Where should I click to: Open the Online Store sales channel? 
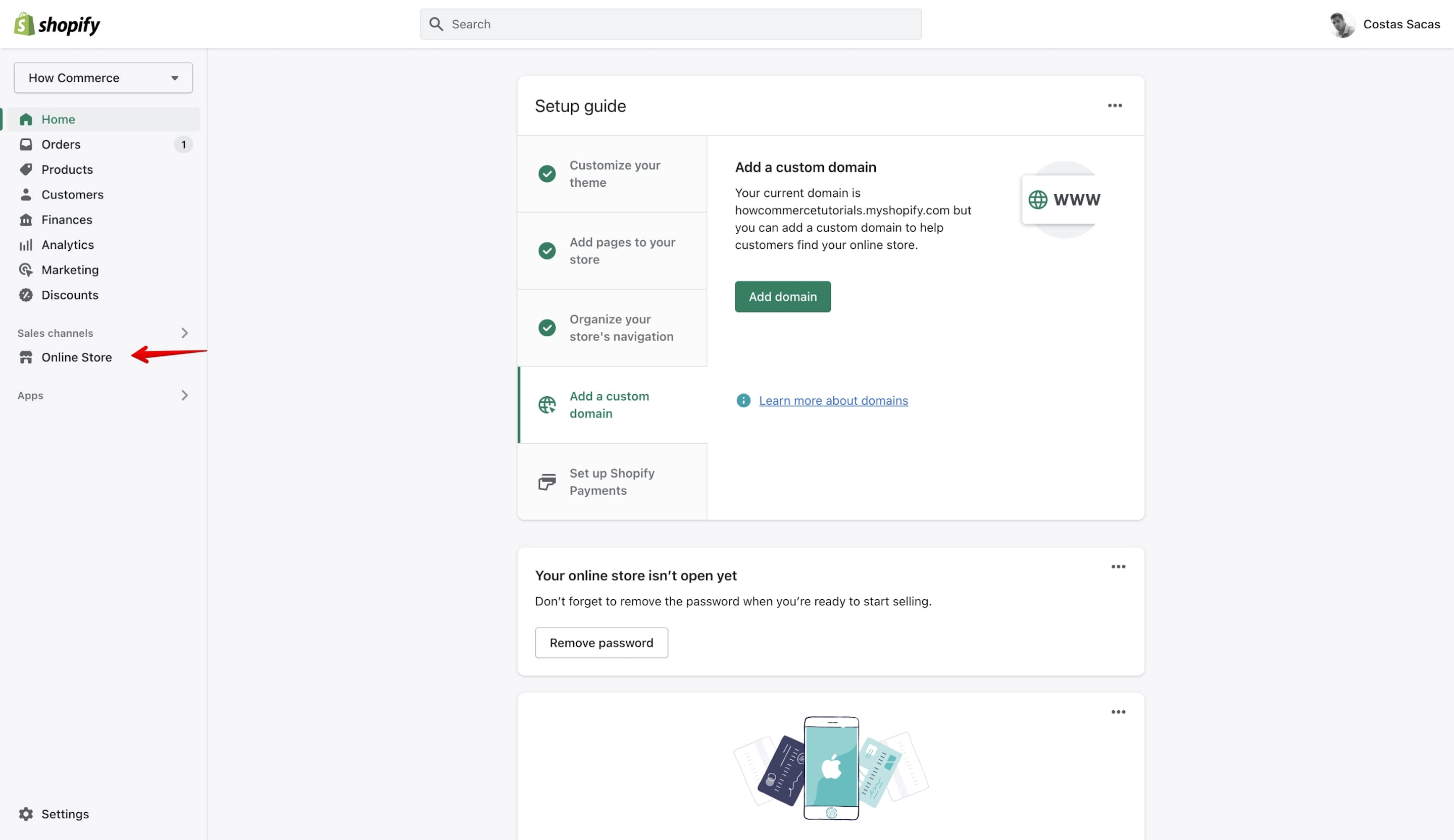click(x=77, y=357)
